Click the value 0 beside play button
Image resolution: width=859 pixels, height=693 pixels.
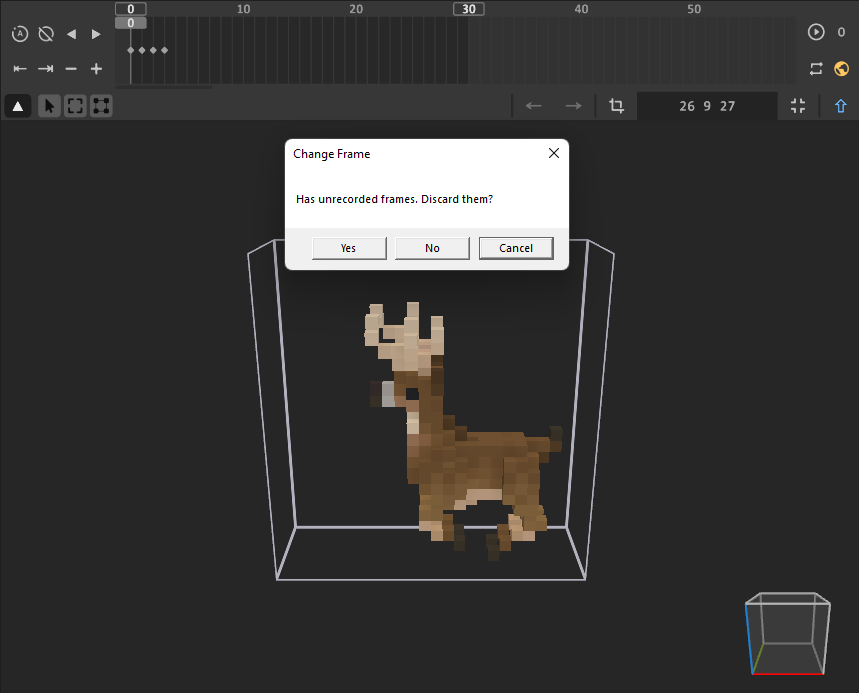(x=841, y=32)
